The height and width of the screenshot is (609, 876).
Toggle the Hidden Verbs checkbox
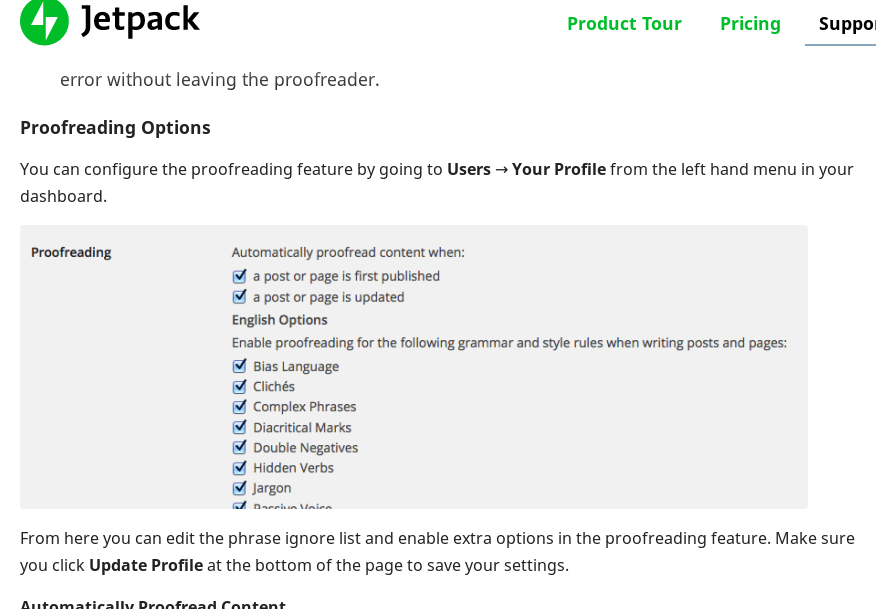pyautogui.click(x=239, y=468)
